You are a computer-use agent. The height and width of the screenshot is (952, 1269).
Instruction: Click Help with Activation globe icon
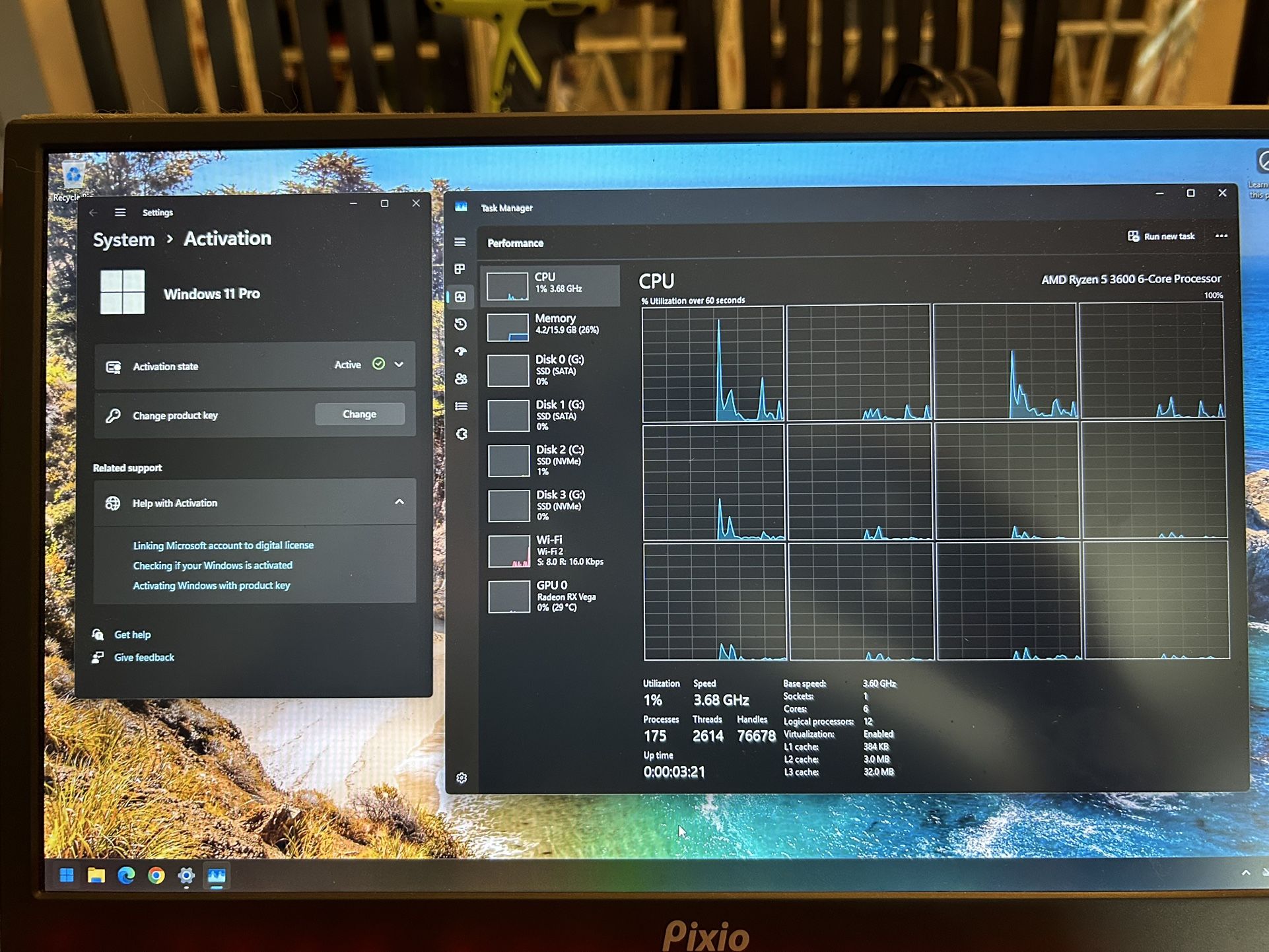[x=113, y=503]
